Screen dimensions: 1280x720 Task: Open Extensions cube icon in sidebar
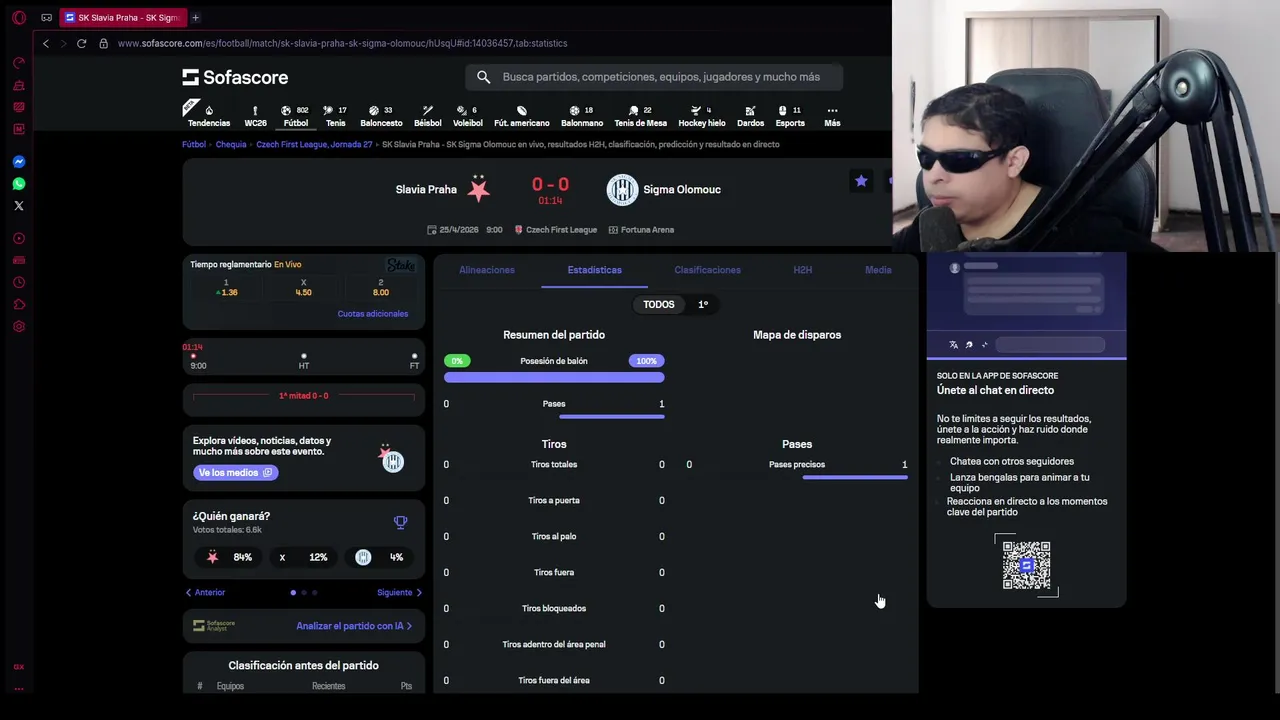point(18,304)
